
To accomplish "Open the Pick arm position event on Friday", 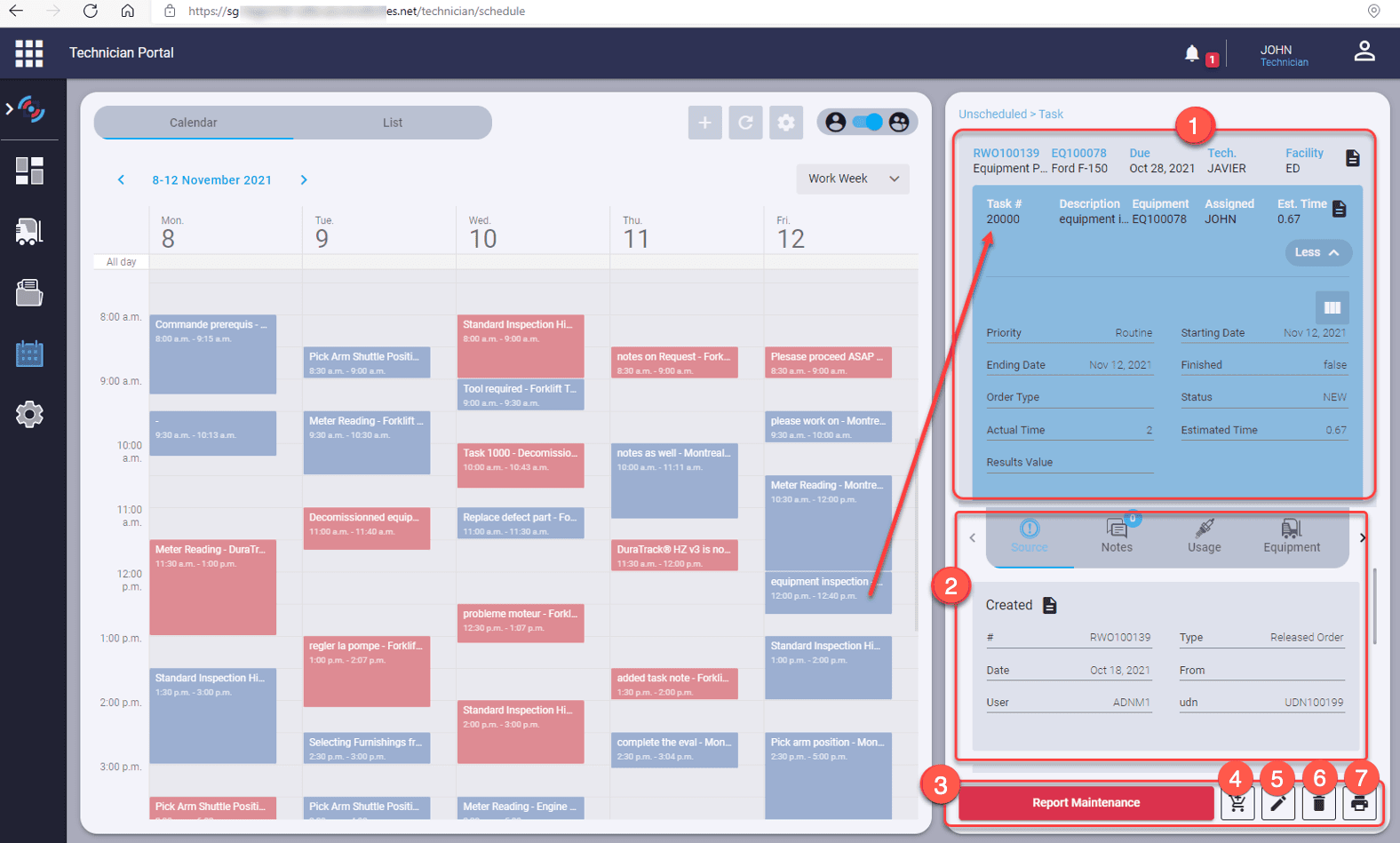I will point(828,775).
